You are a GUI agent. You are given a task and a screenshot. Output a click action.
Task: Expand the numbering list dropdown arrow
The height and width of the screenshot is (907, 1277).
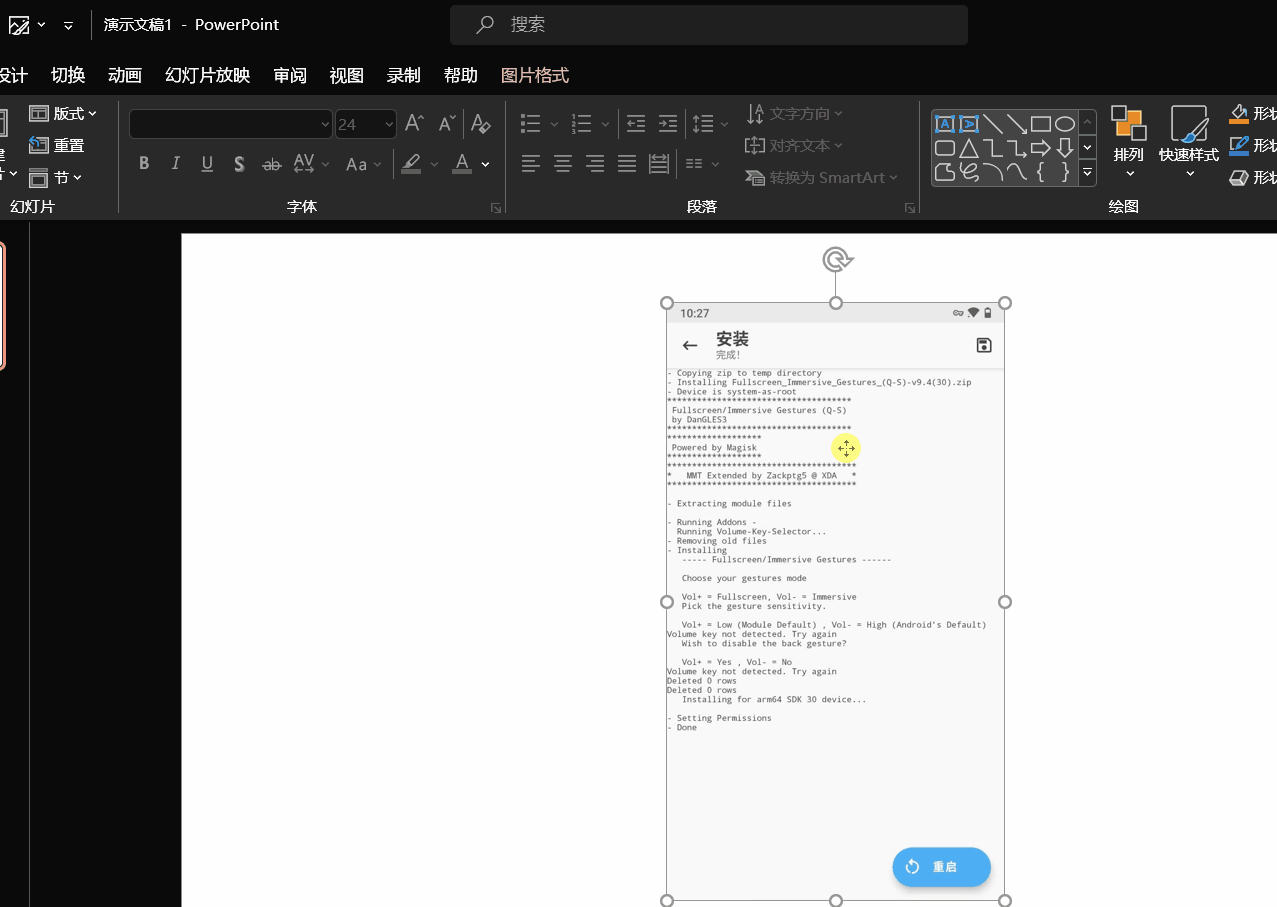tap(606, 124)
